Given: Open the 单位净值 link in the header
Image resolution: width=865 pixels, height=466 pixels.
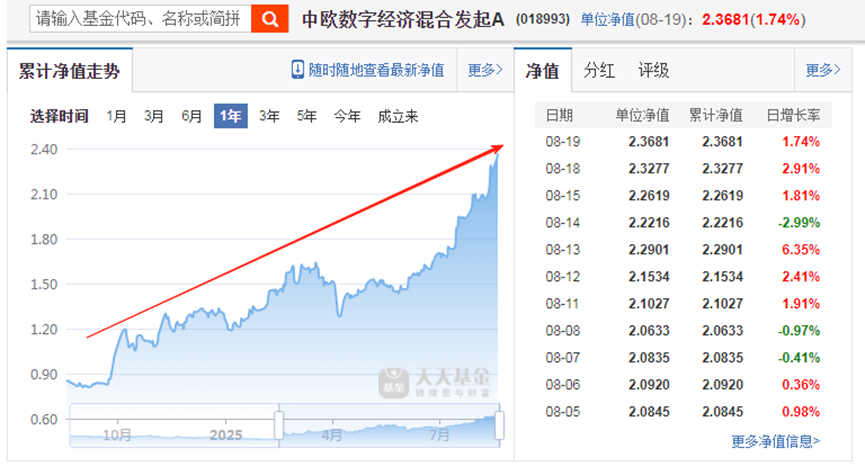Looking at the screenshot, I should pos(608,20).
